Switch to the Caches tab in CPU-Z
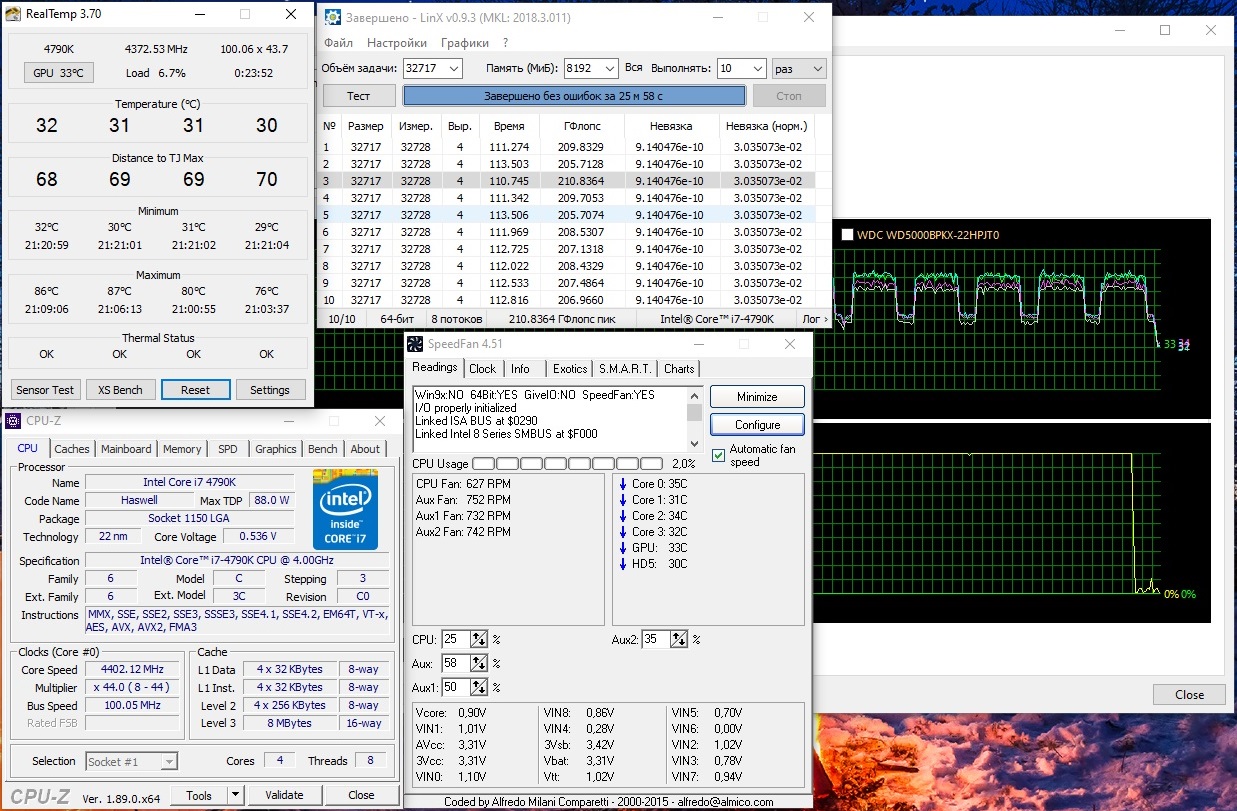The image size is (1237, 811). click(x=72, y=449)
